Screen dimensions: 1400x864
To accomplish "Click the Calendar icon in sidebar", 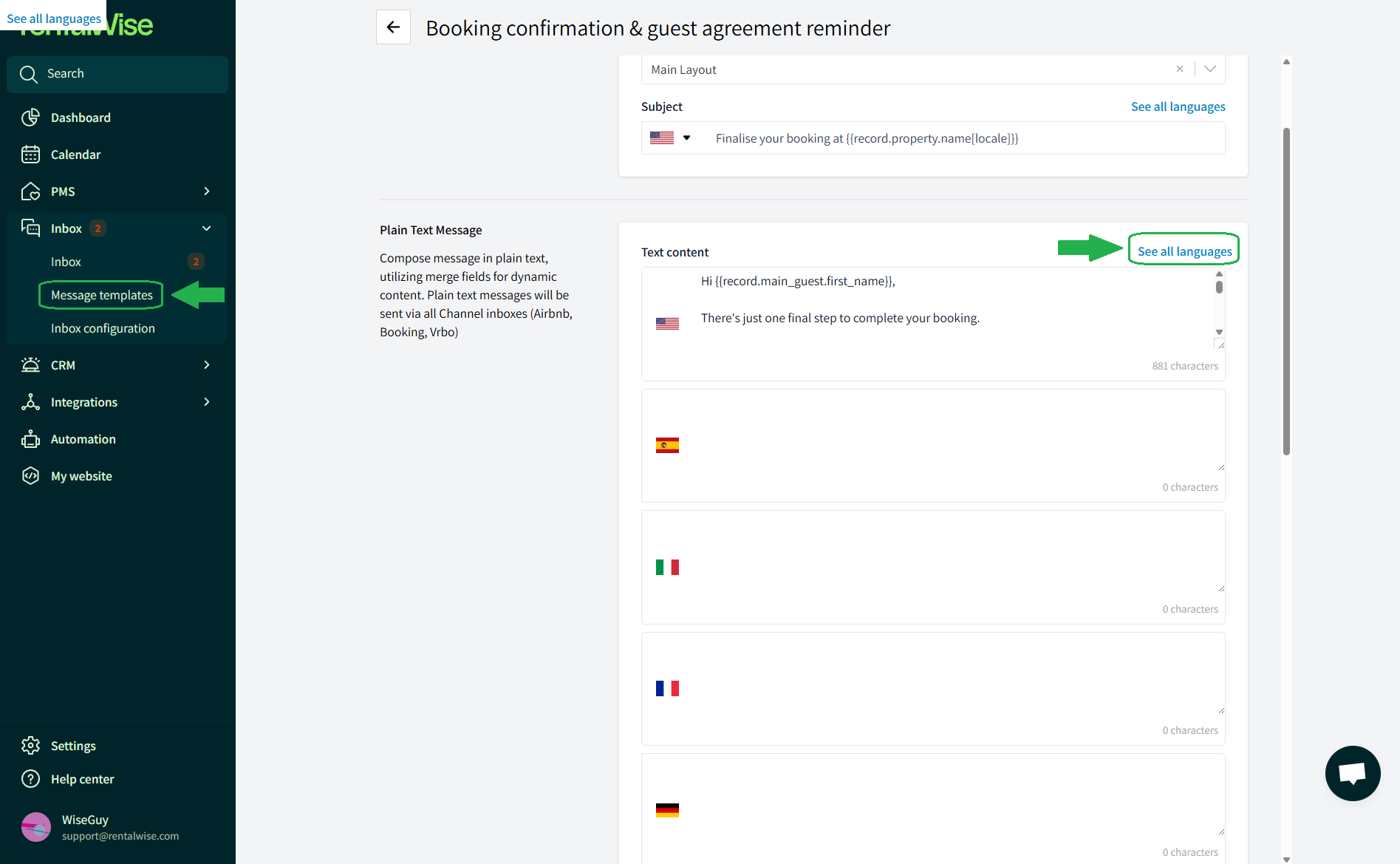I will 30,154.
